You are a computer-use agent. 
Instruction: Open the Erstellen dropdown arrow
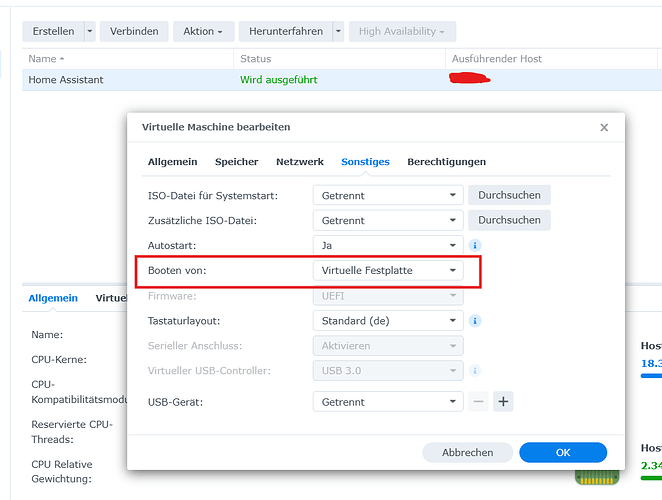[90, 31]
